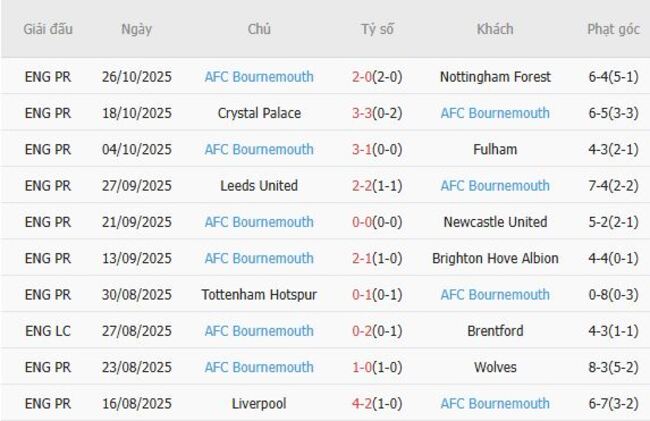650x421 pixels.
Task: Click the Tottenham Hotspur home team
Action: 259,295
